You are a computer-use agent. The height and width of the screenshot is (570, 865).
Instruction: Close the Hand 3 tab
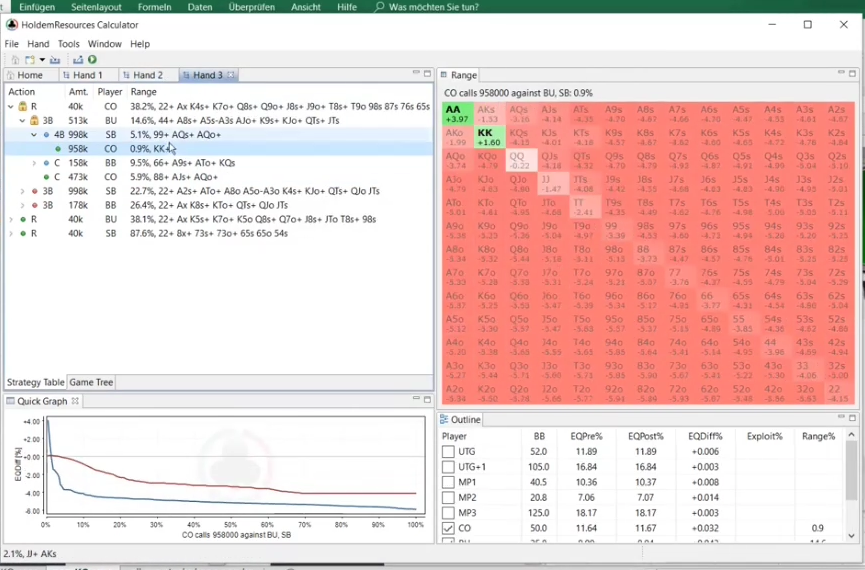point(231,75)
